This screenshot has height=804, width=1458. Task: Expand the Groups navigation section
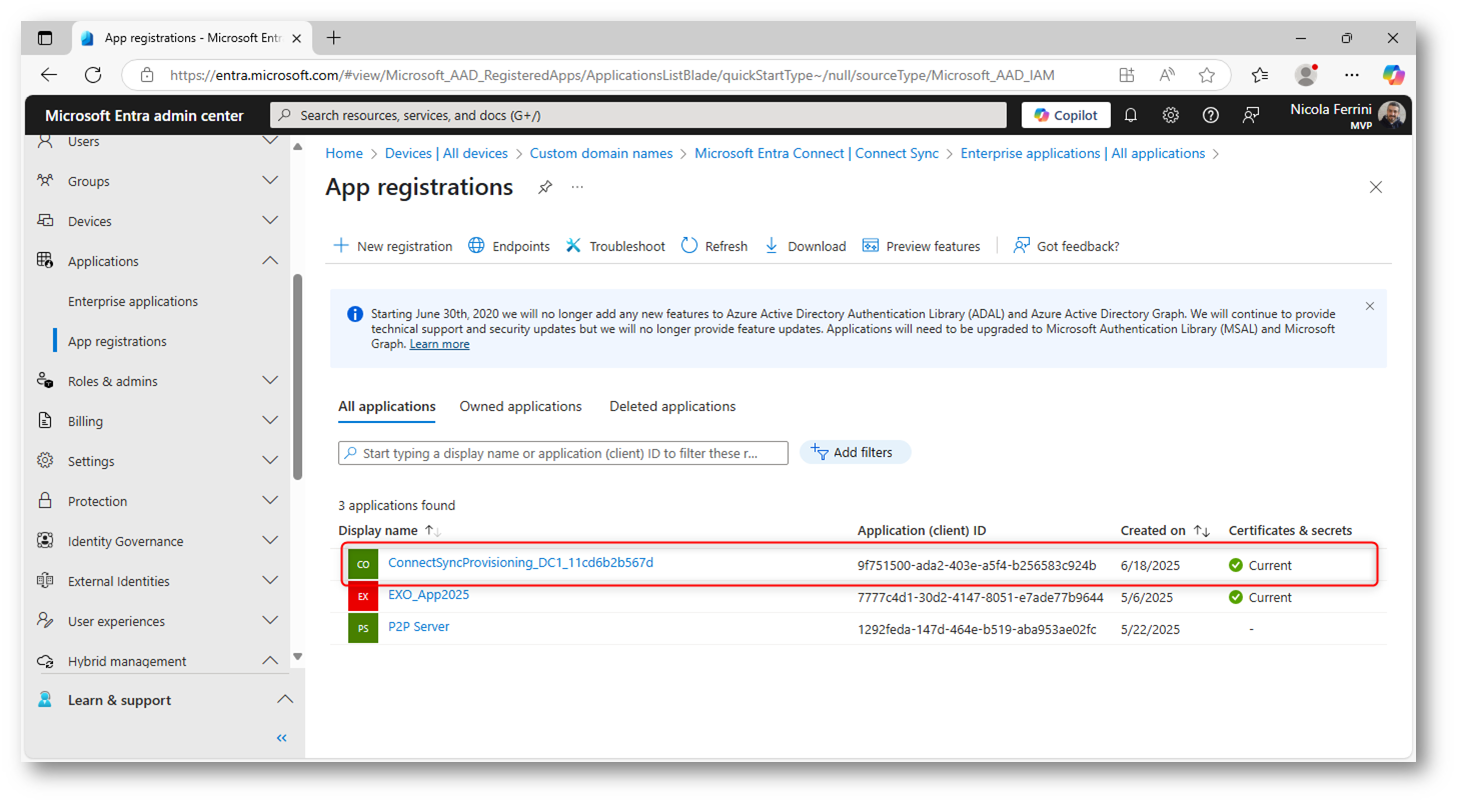pos(270,181)
